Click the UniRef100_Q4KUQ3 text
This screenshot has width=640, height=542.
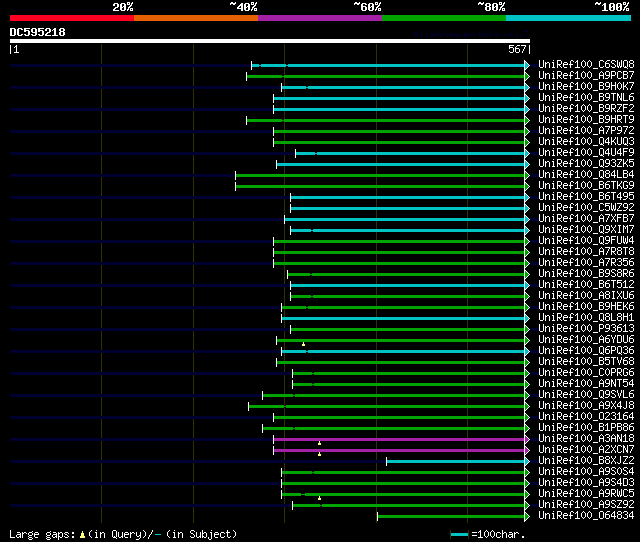point(586,141)
